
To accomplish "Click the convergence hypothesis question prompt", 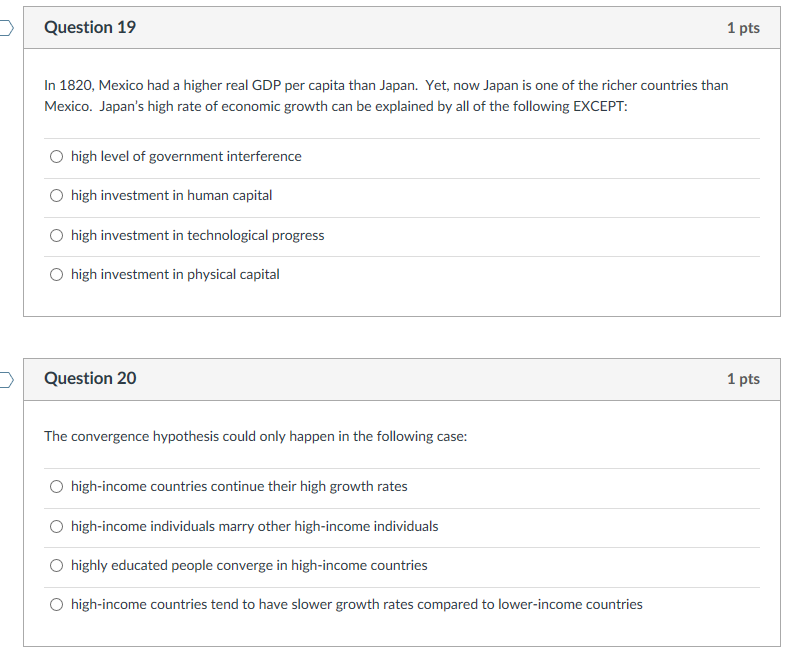I will (256, 437).
